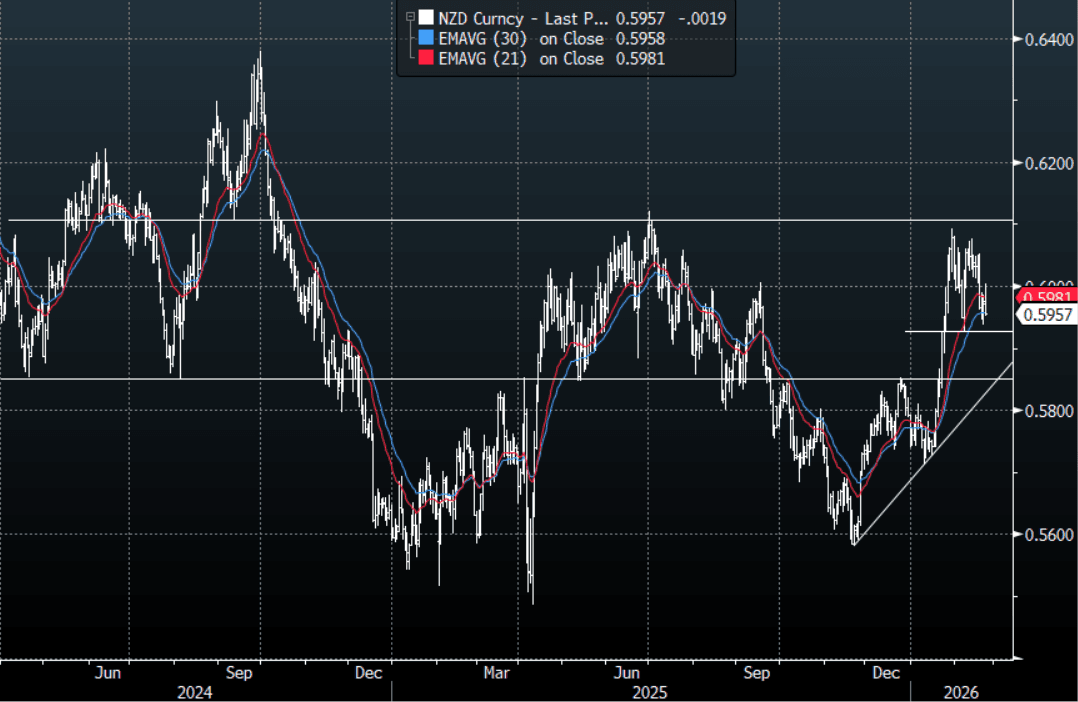
Task: Click the red EMAVG (21) color swatch
Action: coord(426,57)
